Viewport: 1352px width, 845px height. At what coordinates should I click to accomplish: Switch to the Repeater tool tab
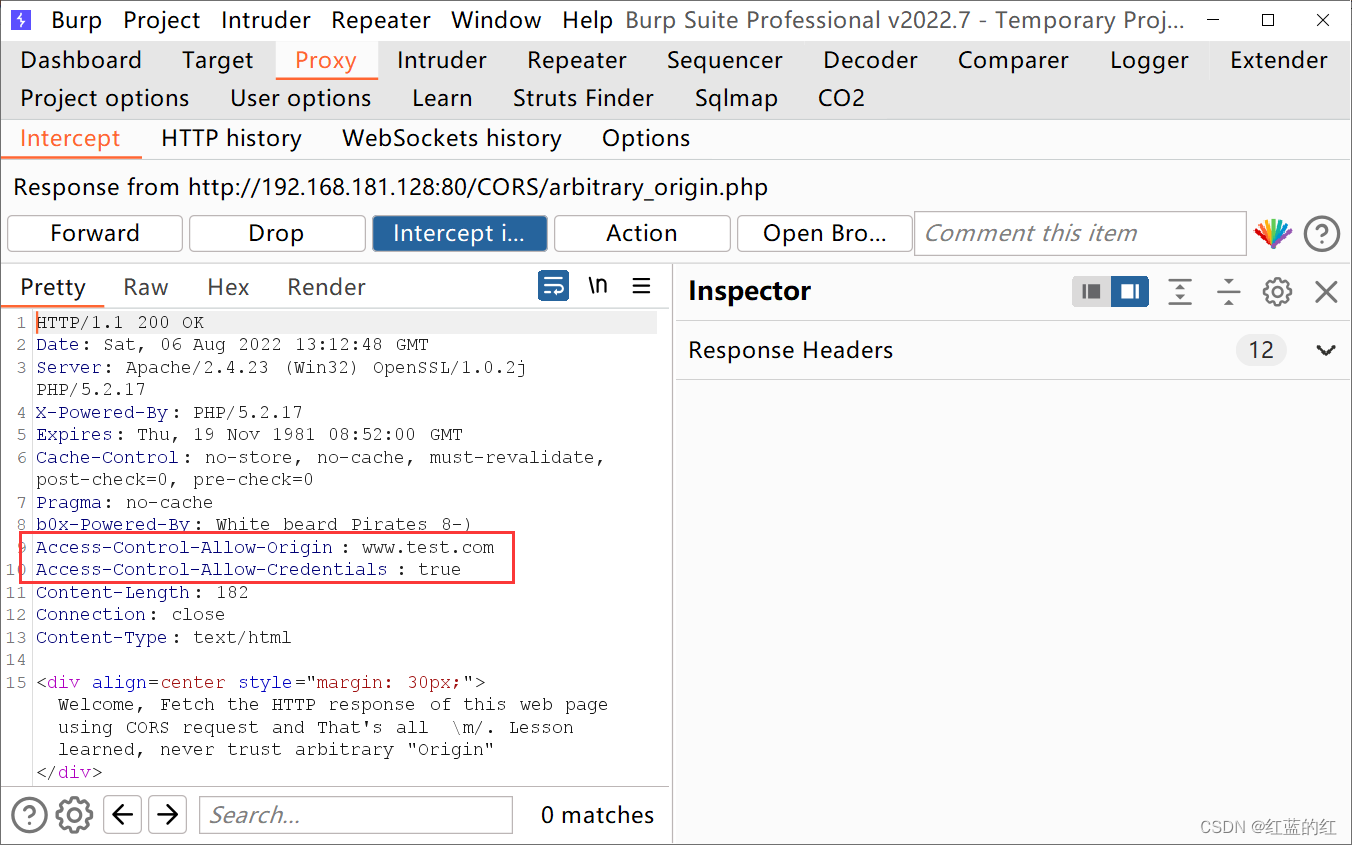coord(577,60)
